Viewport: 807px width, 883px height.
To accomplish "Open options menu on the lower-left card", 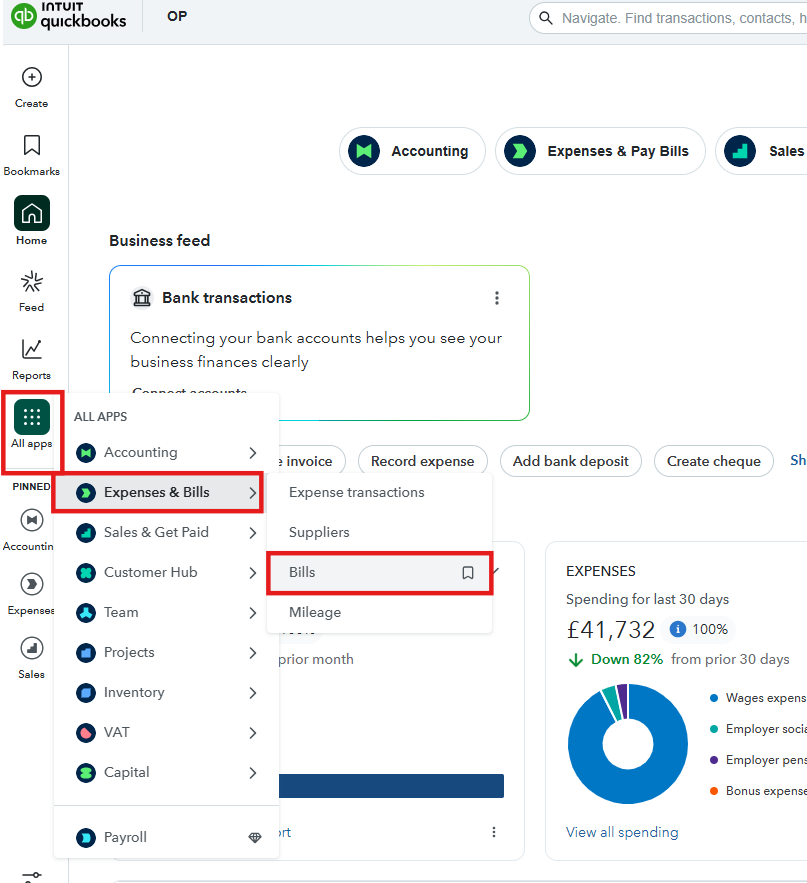I will (x=494, y=832).
